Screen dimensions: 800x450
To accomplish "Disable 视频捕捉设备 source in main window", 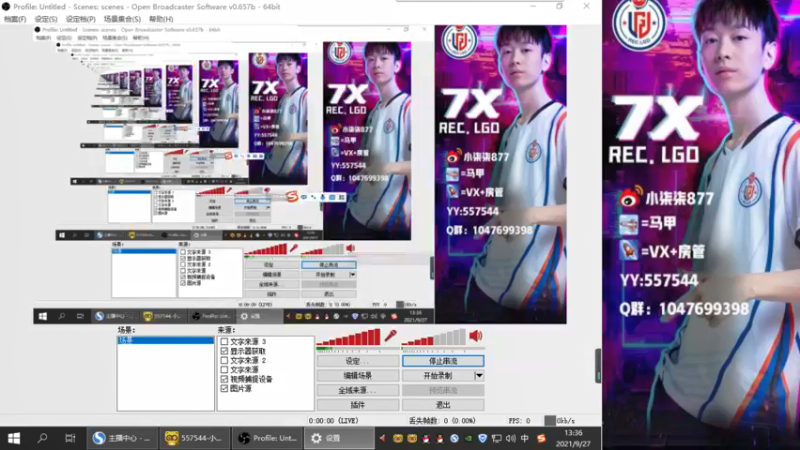I will [x=224, y=379].
